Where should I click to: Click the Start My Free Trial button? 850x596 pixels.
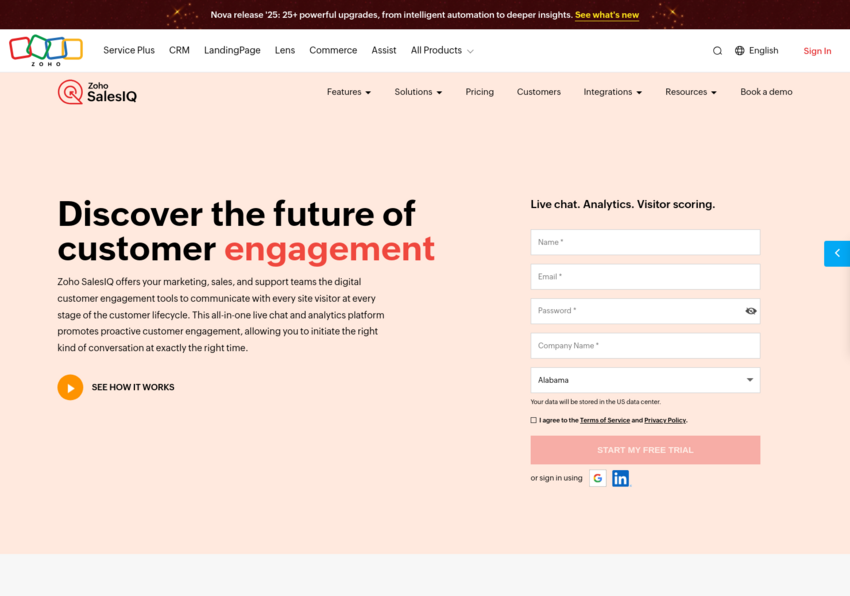[x=645, y=450]
